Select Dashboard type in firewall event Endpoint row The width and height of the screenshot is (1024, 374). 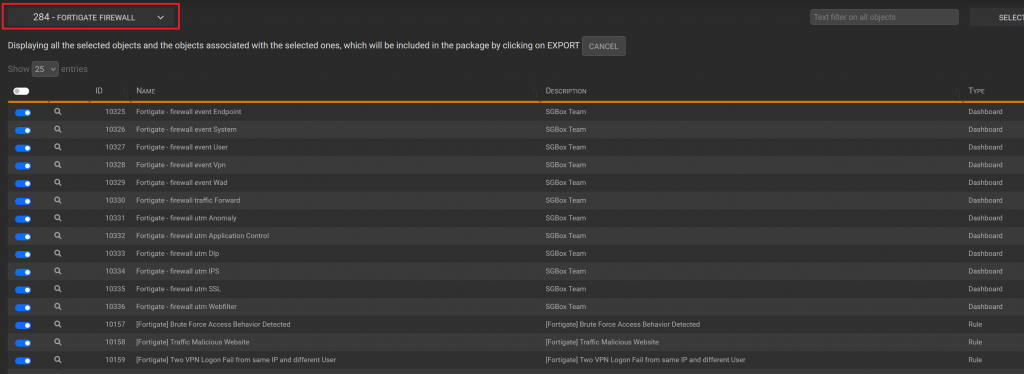[x=985, y=112]
